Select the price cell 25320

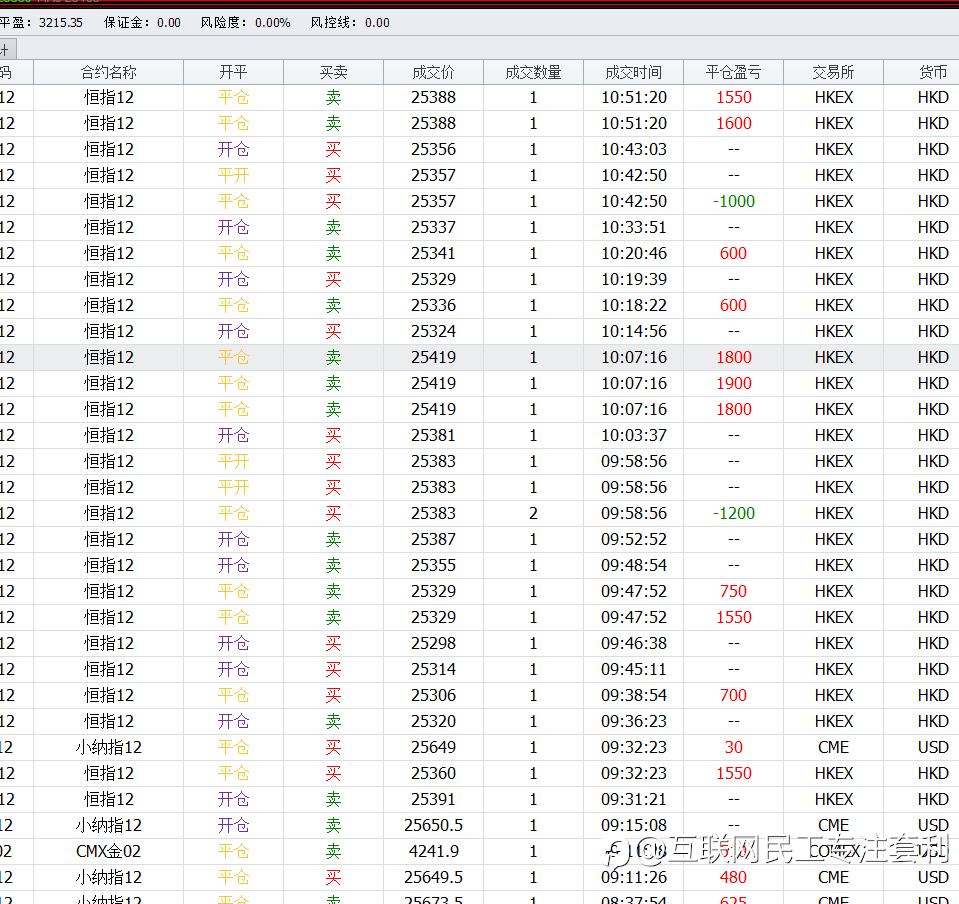click(x=434, y=721)
